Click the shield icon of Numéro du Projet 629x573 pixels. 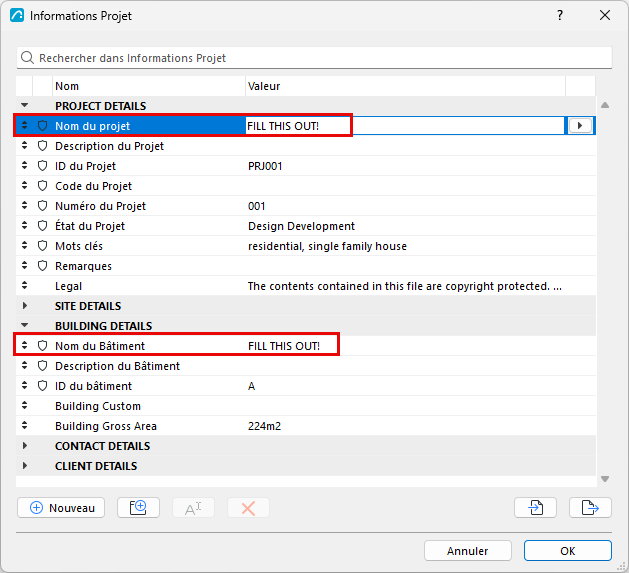[43, 206]
